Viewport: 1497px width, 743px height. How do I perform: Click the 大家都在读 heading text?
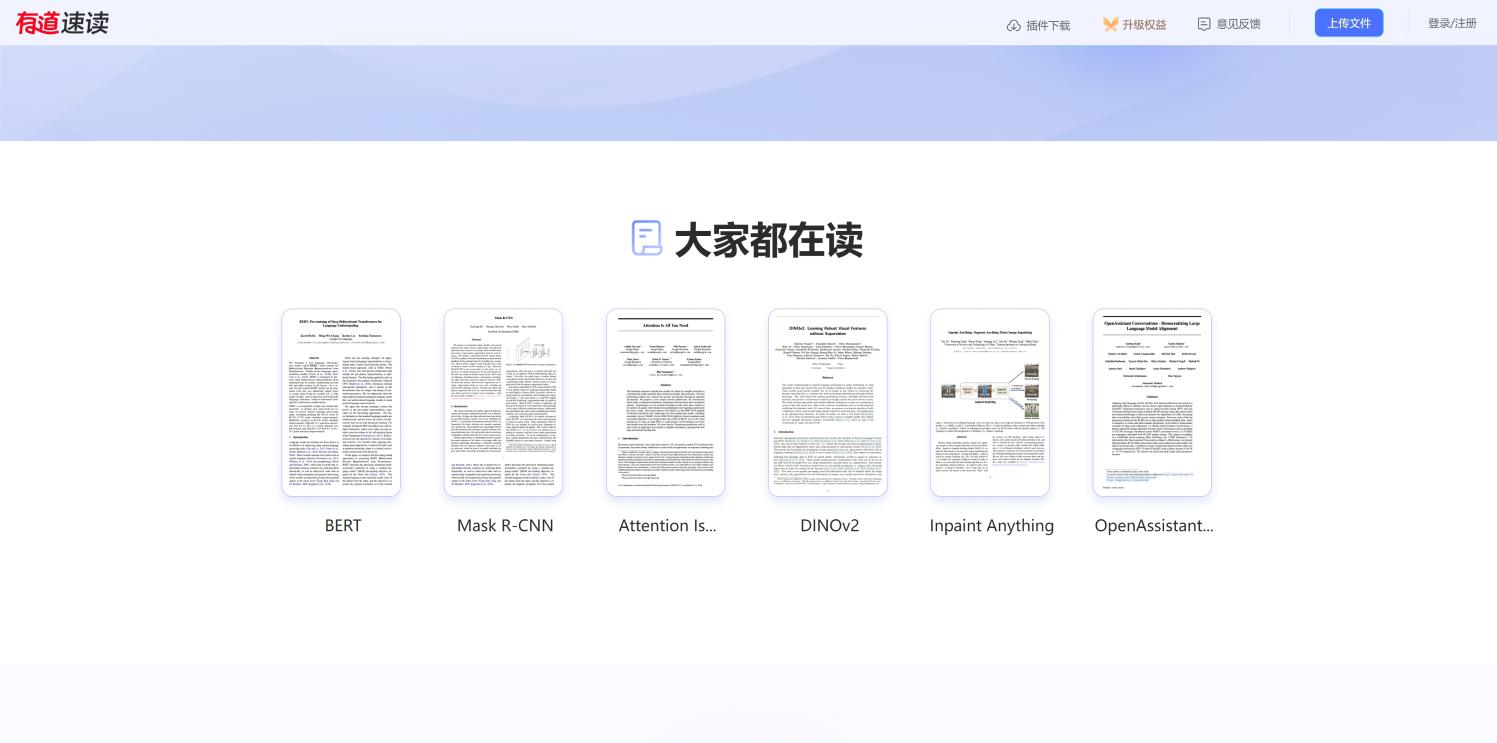click(x=768, y=240)
